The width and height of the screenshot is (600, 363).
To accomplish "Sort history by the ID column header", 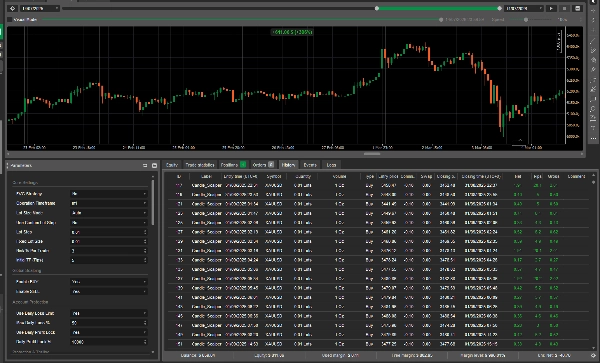I will pyautogui.click(x=179, y=176).
